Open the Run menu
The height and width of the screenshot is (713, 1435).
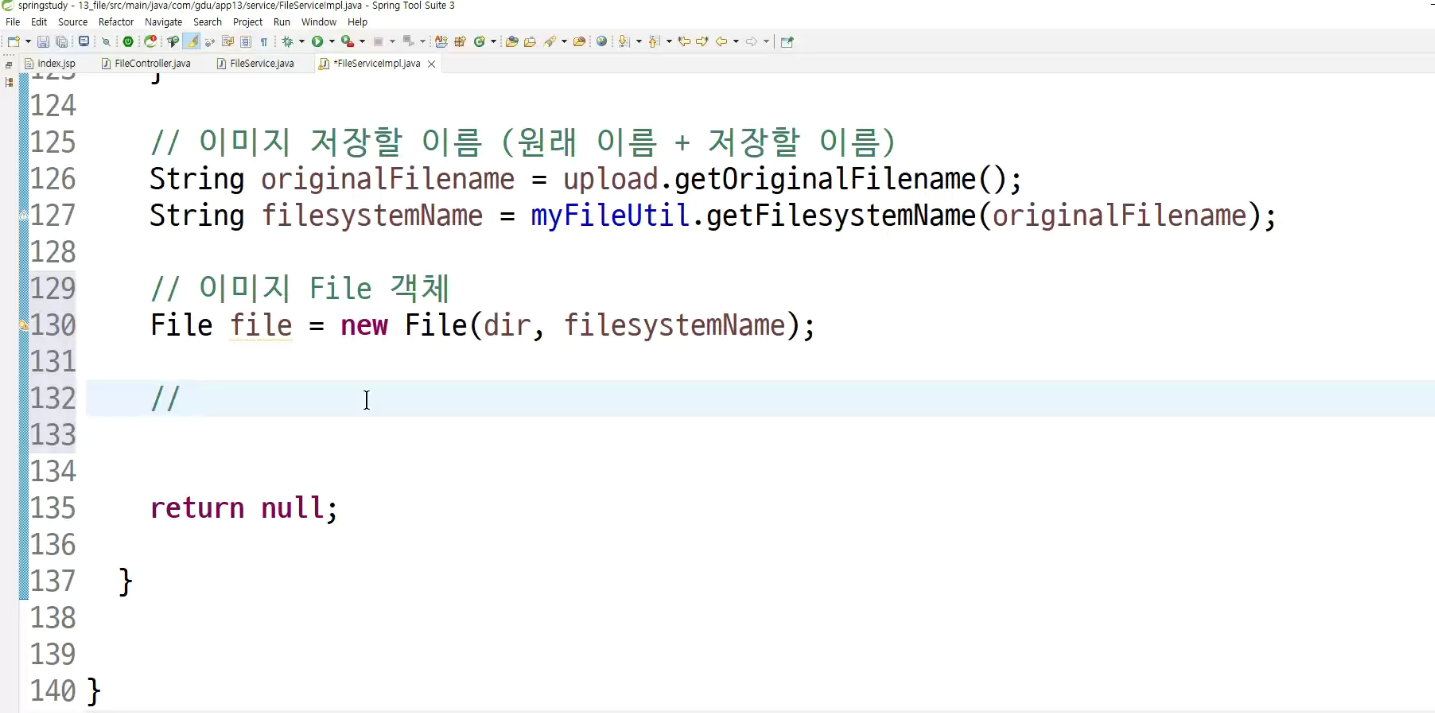[x=282, y=22]
